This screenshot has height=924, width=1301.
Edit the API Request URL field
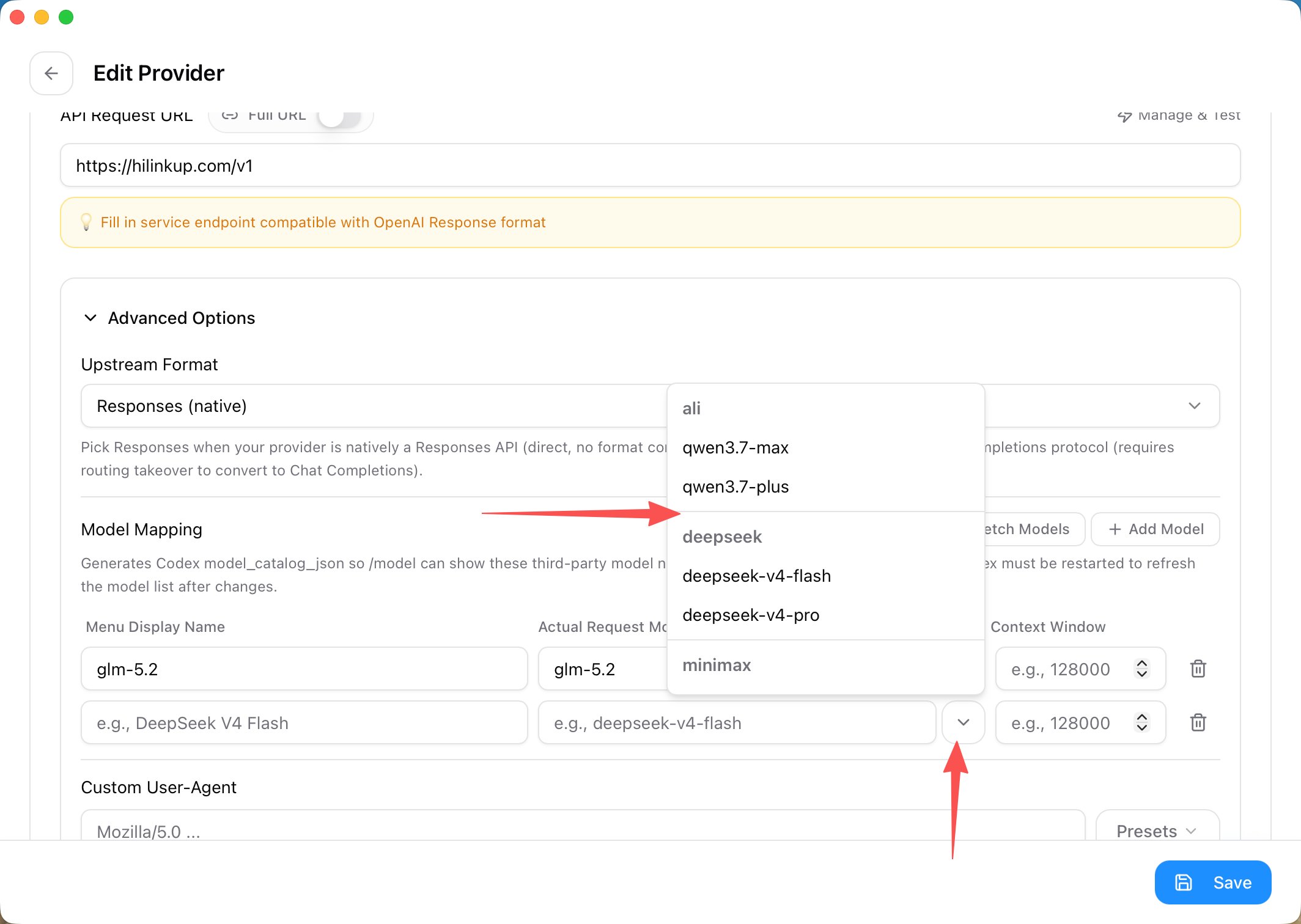pos(650,165)
